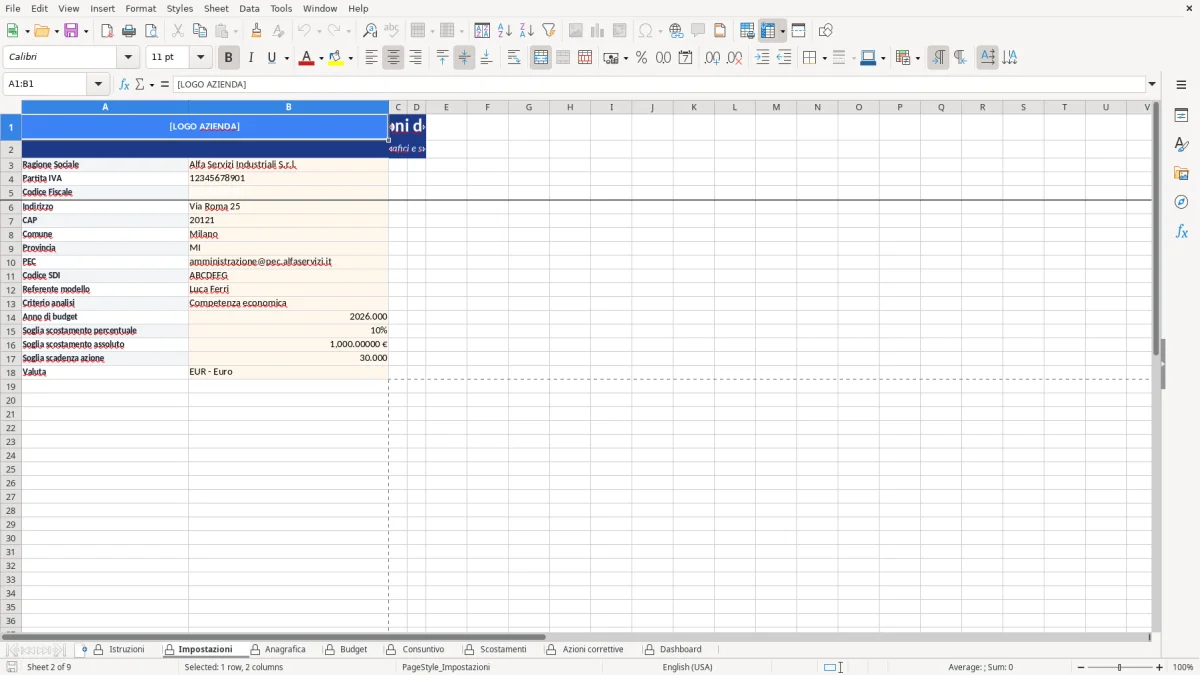Align text right
This screenshot has height=675, width=1200.
pos(416,58)
